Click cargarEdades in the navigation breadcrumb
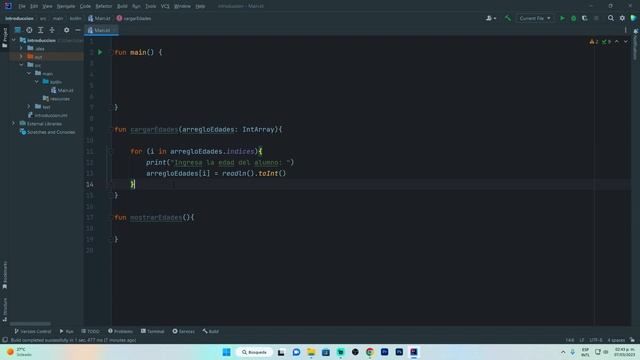The width and height of the screenshot is (640, 360). 134,18
